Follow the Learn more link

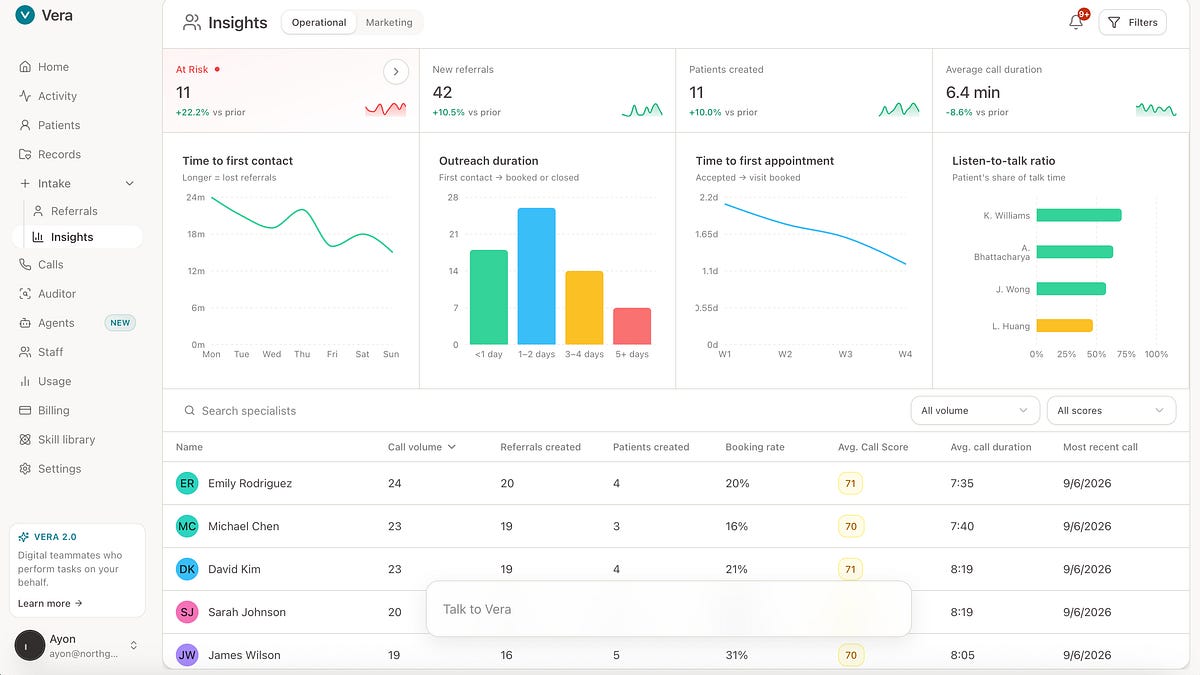(50, 603)
